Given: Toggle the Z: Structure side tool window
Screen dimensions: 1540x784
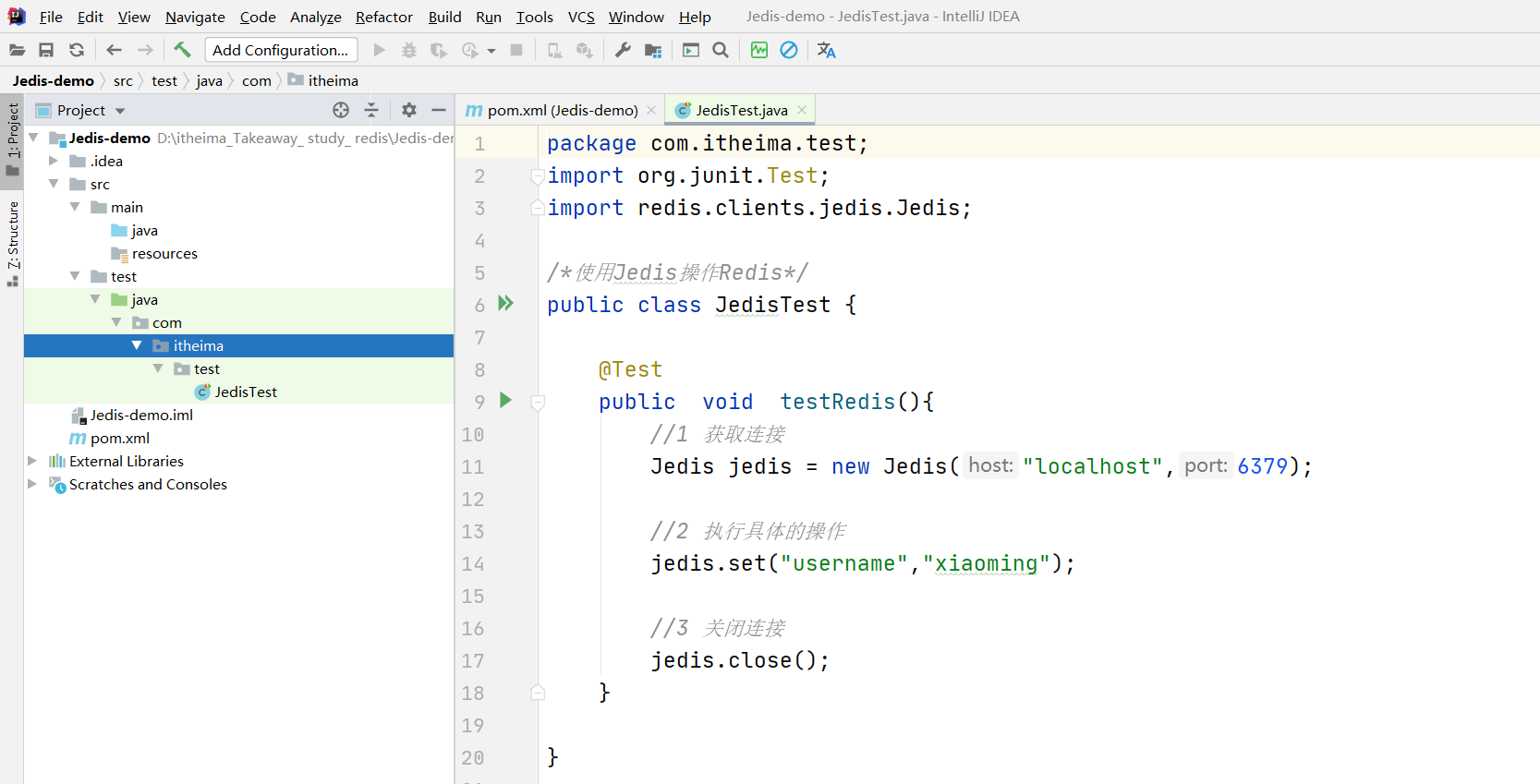Looking at the screenshot, I should point(12,245).
